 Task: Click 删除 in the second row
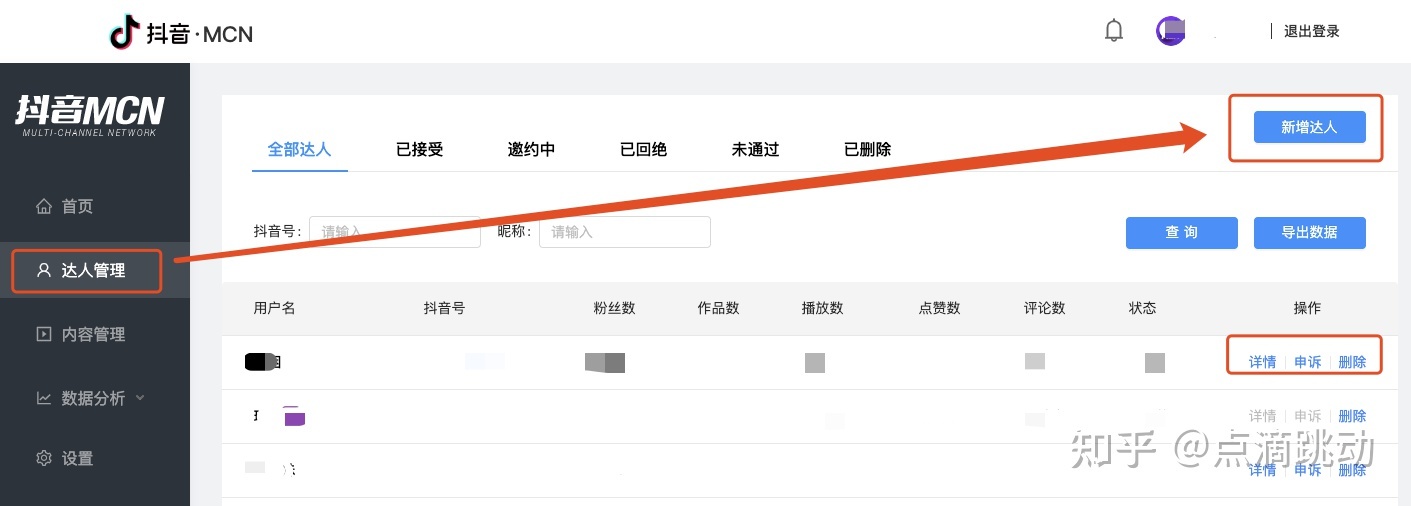click(1352, 416)
